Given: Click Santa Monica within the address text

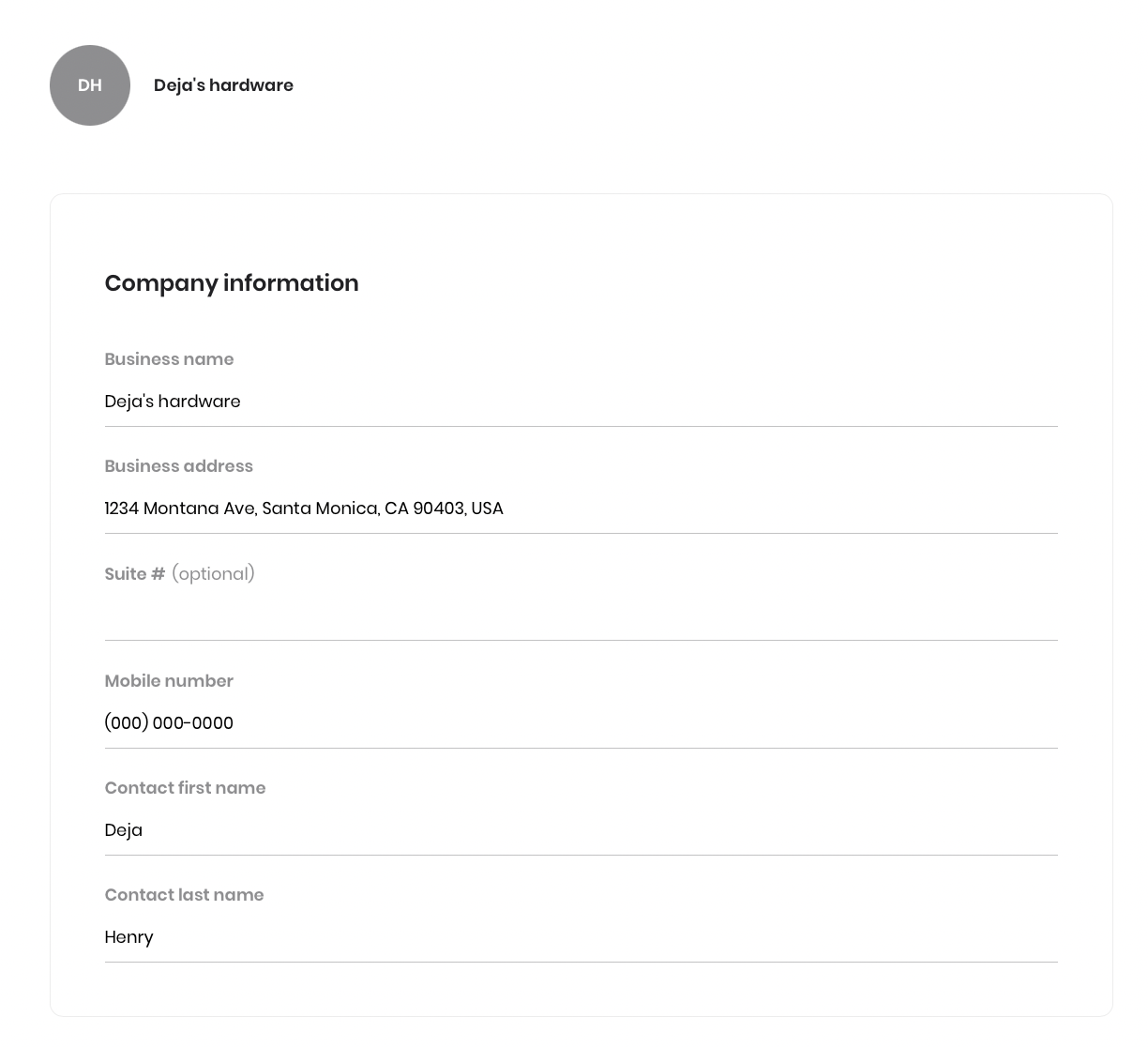Looking at the screenshot, I should [x=320, y=508].
